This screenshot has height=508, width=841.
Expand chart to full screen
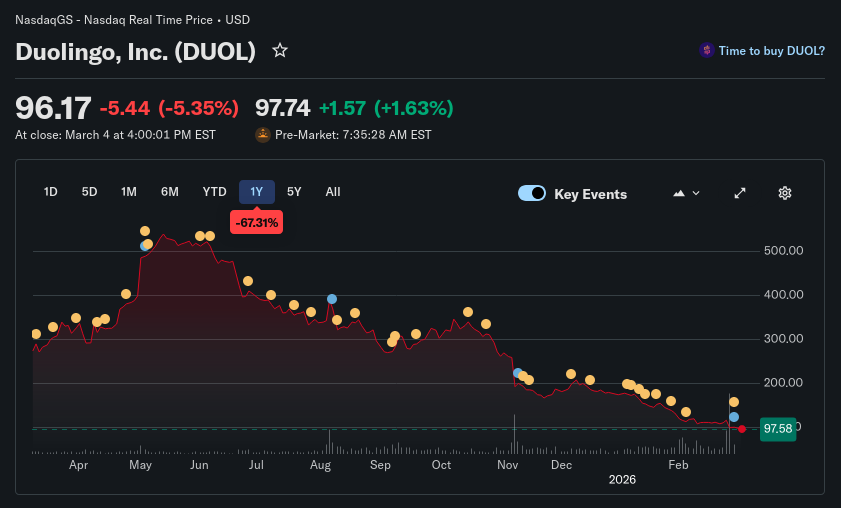(x=740, y=193)
